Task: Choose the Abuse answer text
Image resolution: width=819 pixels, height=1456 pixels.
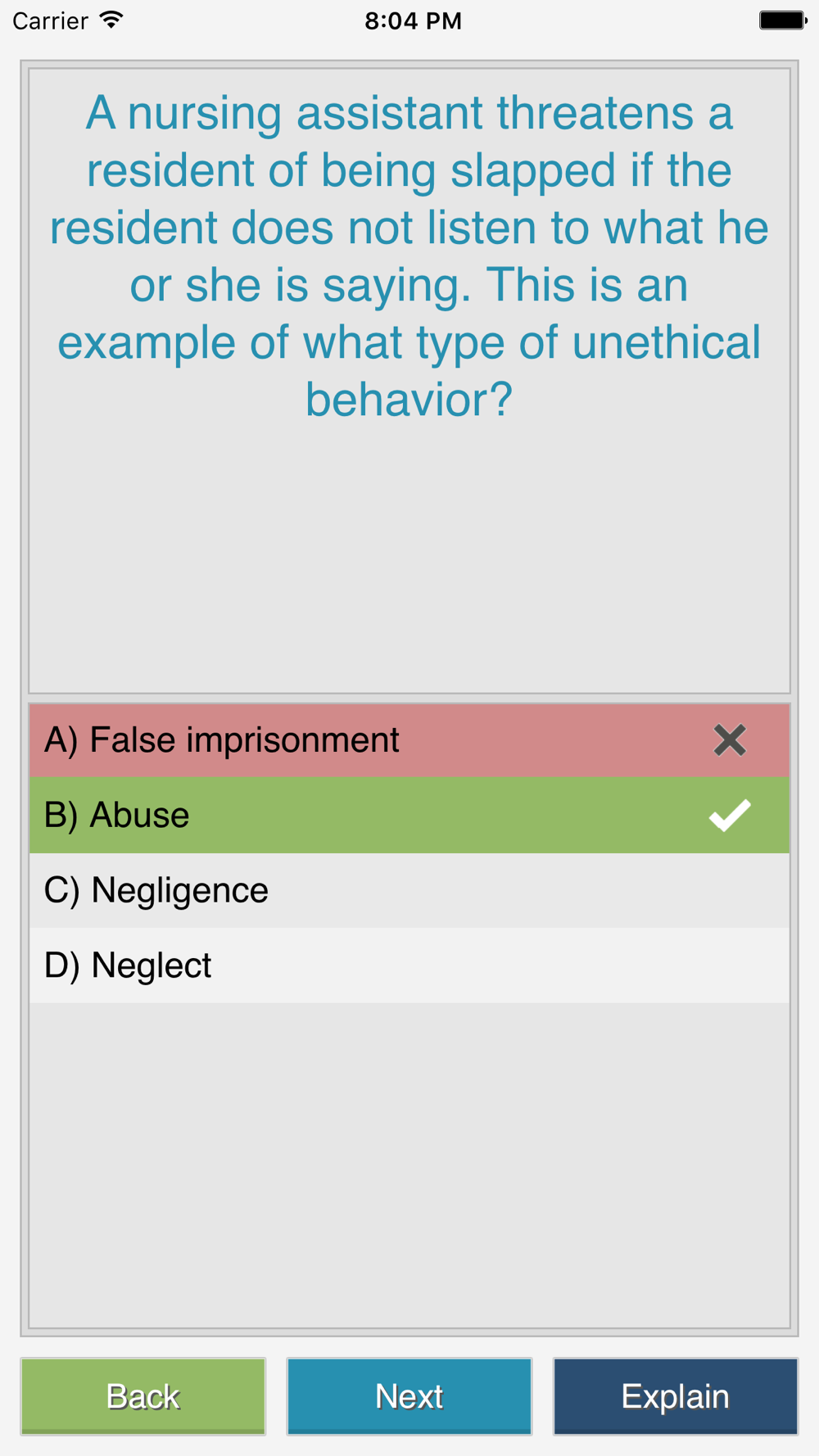Action: click(139, 816)
